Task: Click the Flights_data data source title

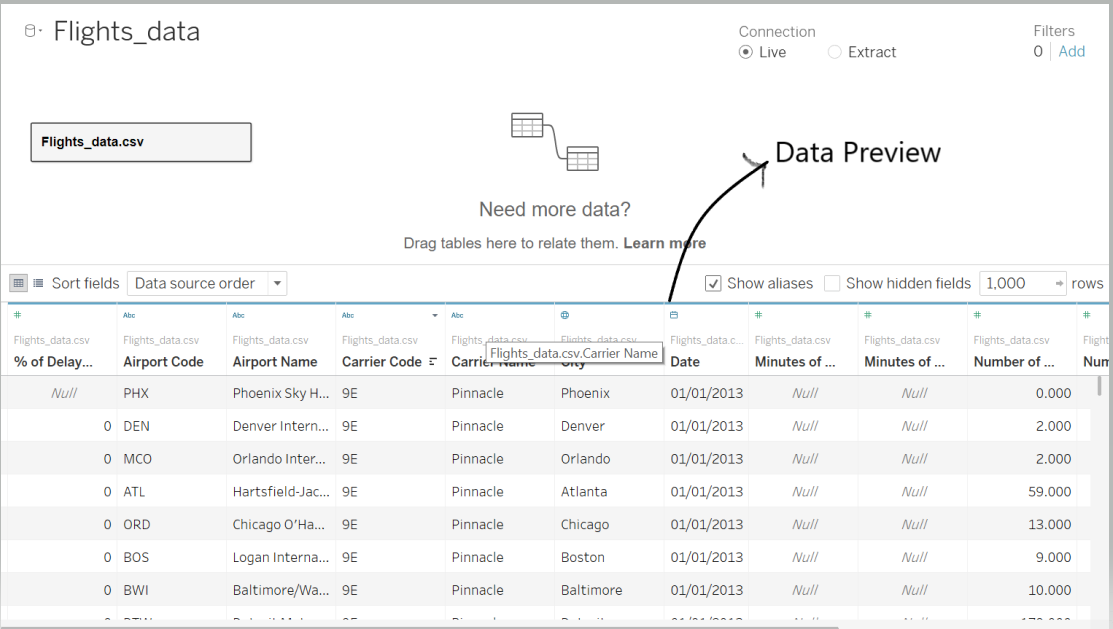Action: pos(126,31)
